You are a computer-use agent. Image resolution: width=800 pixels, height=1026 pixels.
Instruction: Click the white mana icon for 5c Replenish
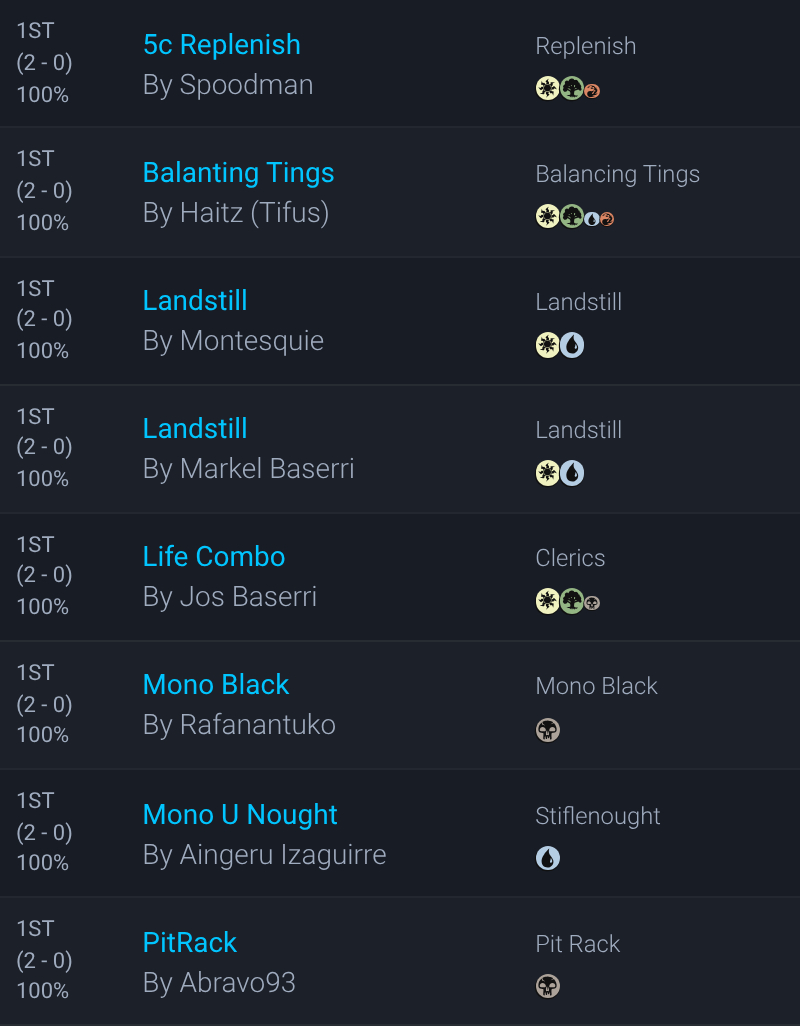coord(547,89)
